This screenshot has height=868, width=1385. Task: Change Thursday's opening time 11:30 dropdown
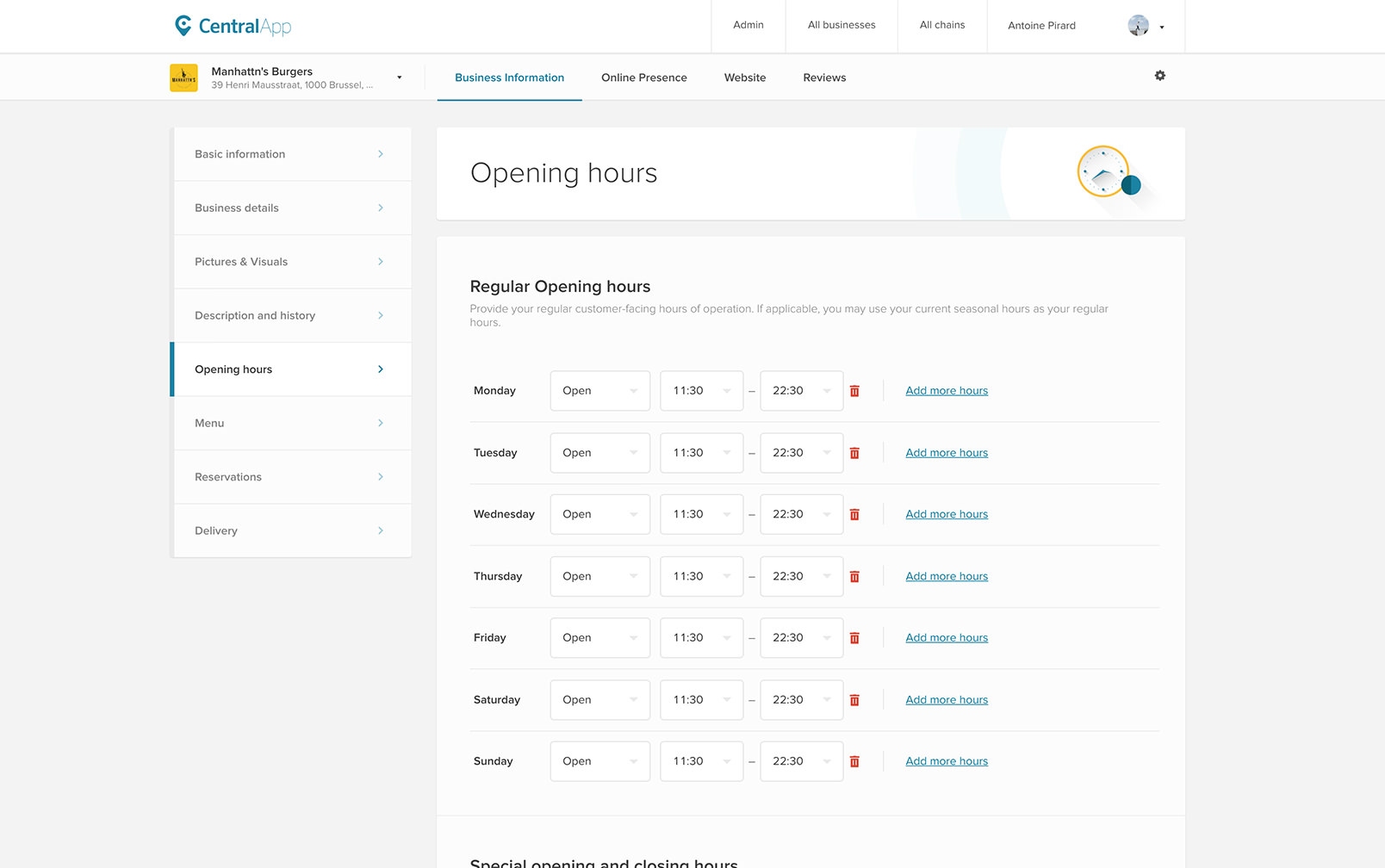(x=701, y=577)
